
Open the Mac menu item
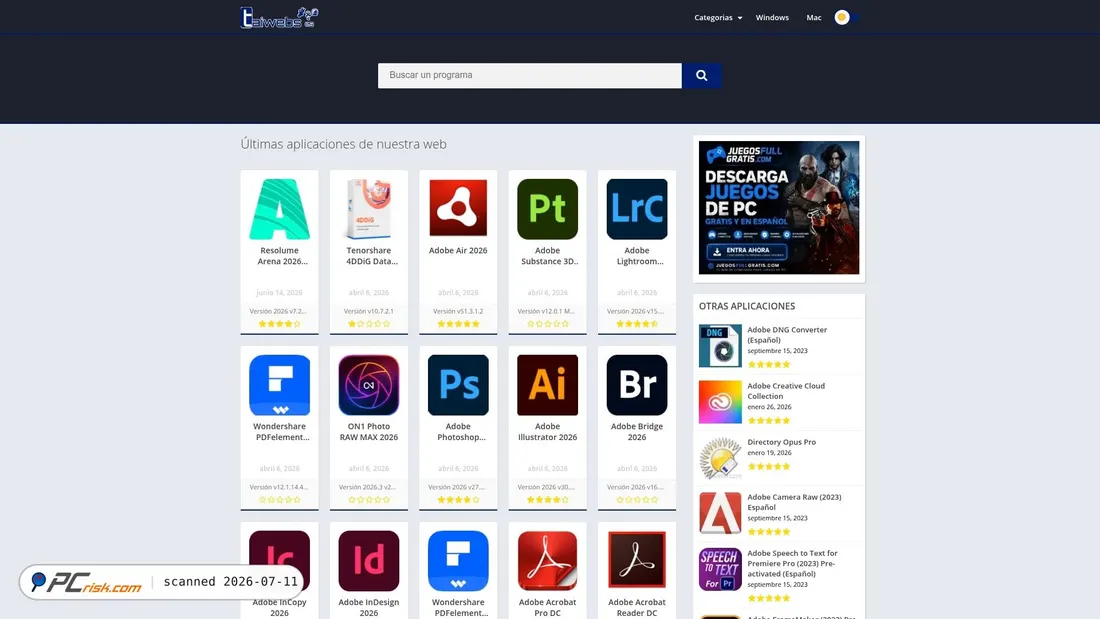point(814,18)
